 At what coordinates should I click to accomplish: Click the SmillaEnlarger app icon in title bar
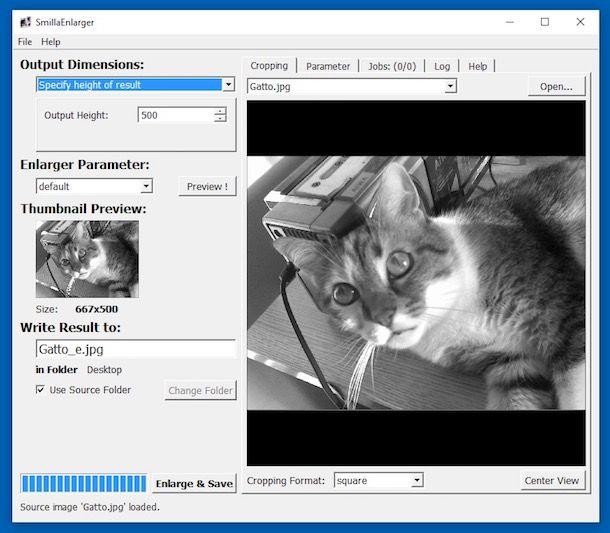click(x=25, y=22)
